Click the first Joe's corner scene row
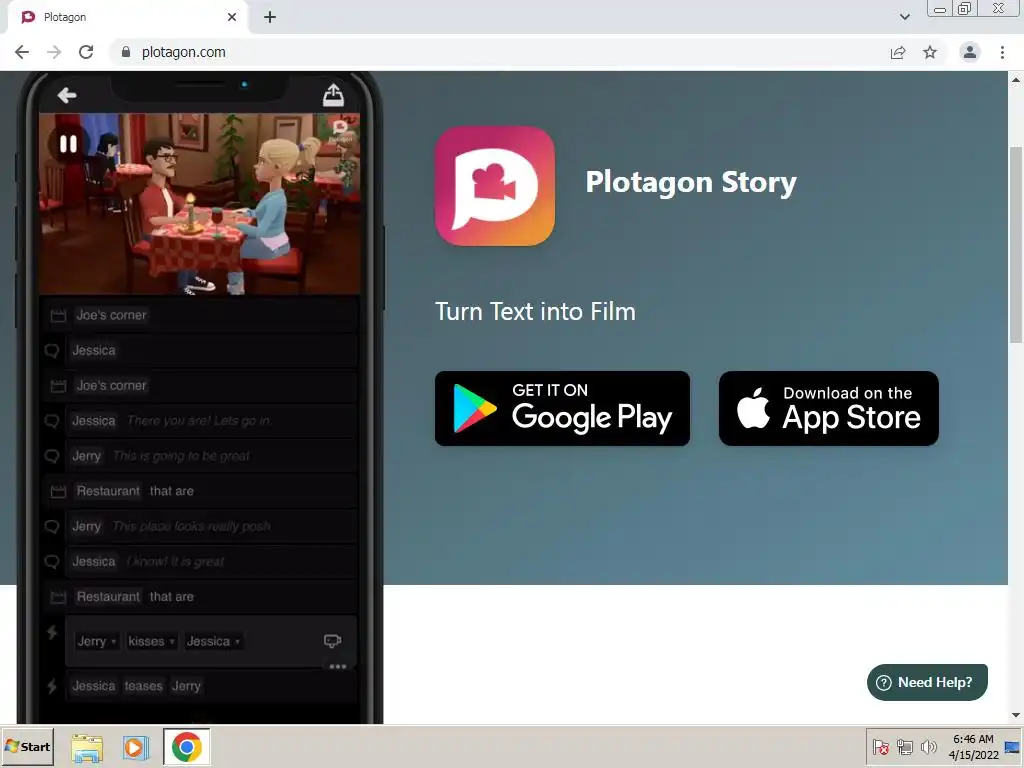The height and width of the screenshot is (768, 1024). pyautogui.click(x=199, y=315)
